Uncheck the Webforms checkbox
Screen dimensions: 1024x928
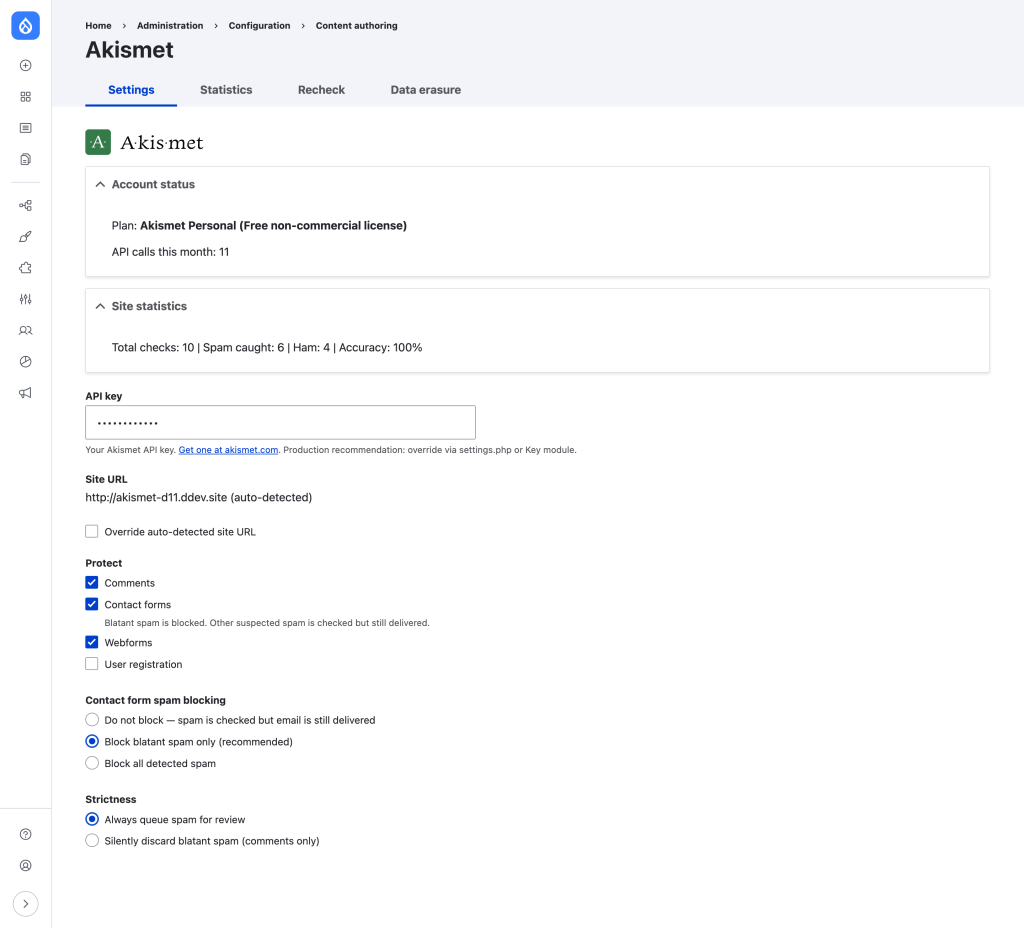point(92,642)
